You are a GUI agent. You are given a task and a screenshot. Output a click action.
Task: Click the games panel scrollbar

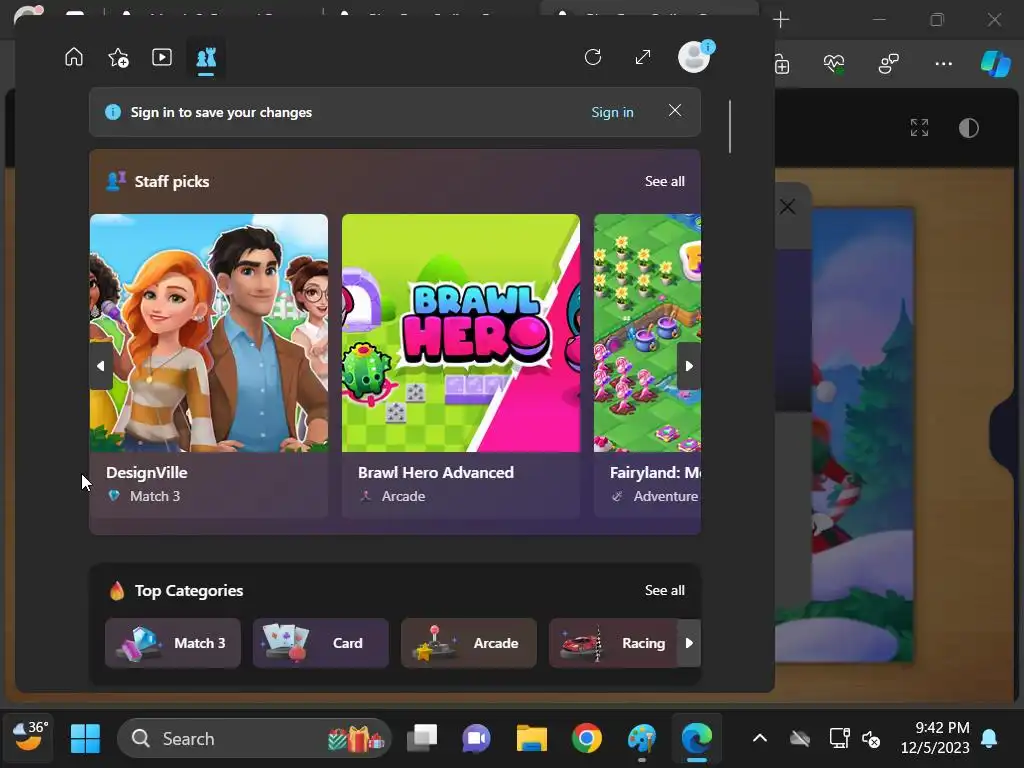[729, 127]
